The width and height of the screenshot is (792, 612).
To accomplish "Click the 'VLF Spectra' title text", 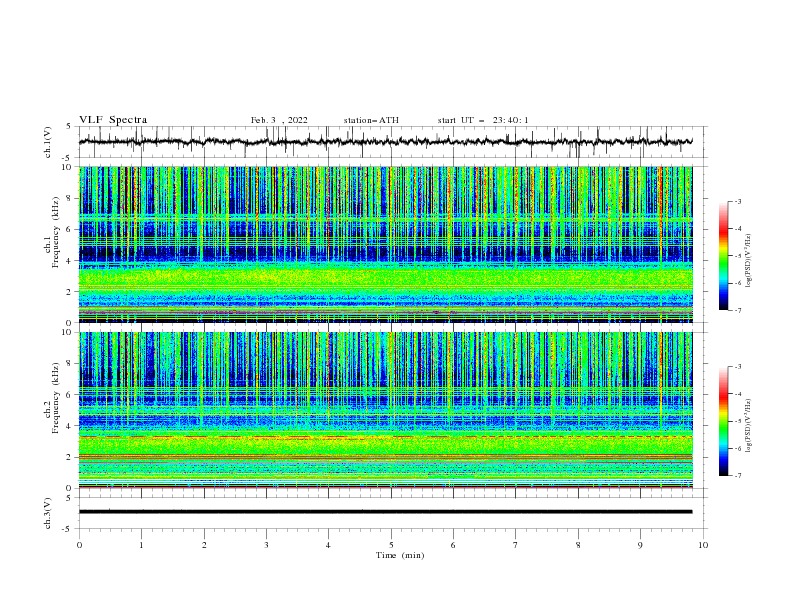I will (x=113, y=120).
